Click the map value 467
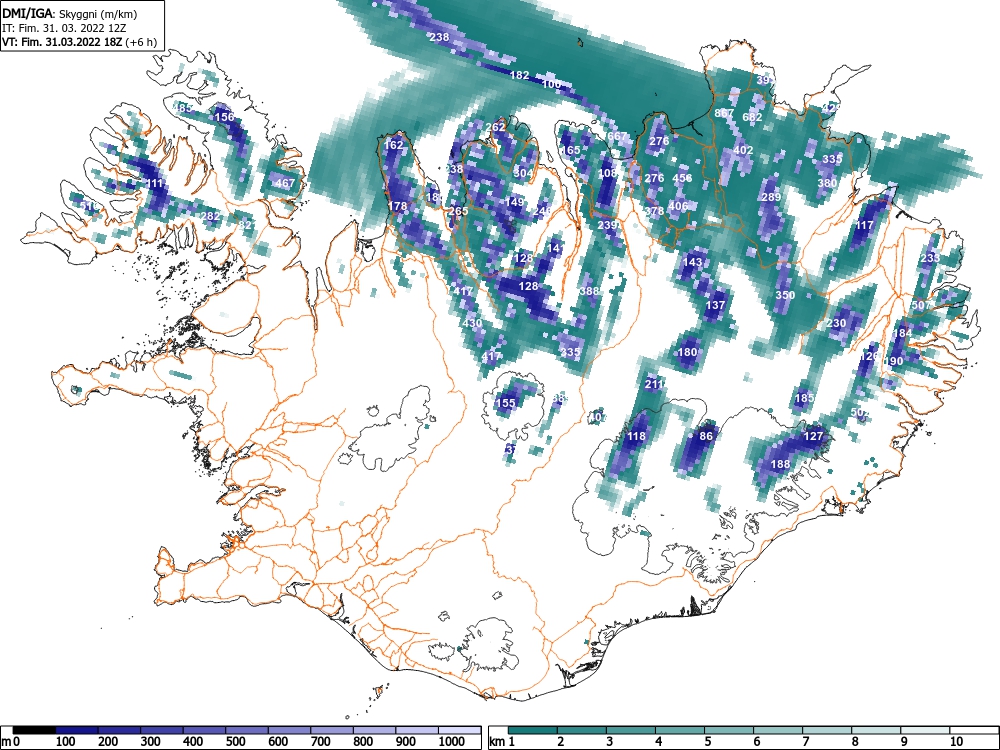This screenshot has width=1000, height=750. coord(286,183)
